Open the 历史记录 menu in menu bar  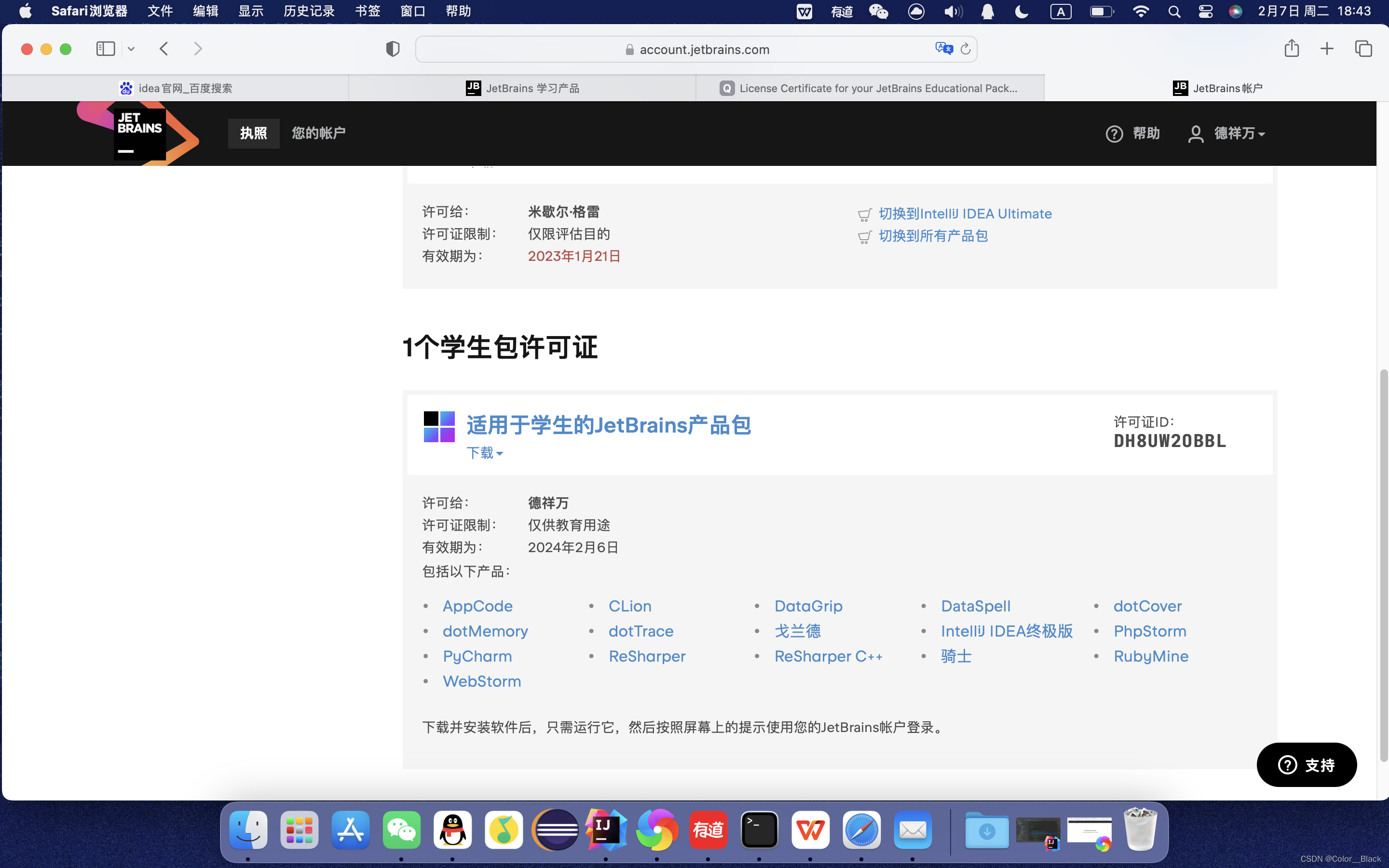[309, 11]
